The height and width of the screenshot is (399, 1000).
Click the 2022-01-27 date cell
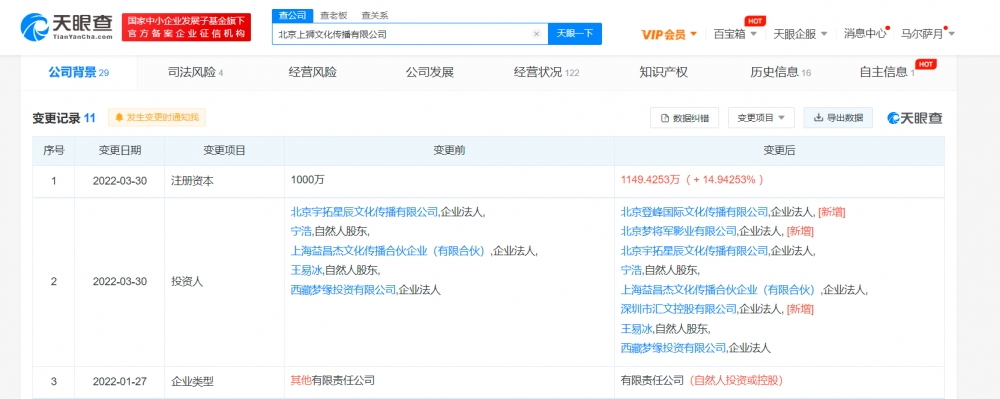click(x=119, y=382)
